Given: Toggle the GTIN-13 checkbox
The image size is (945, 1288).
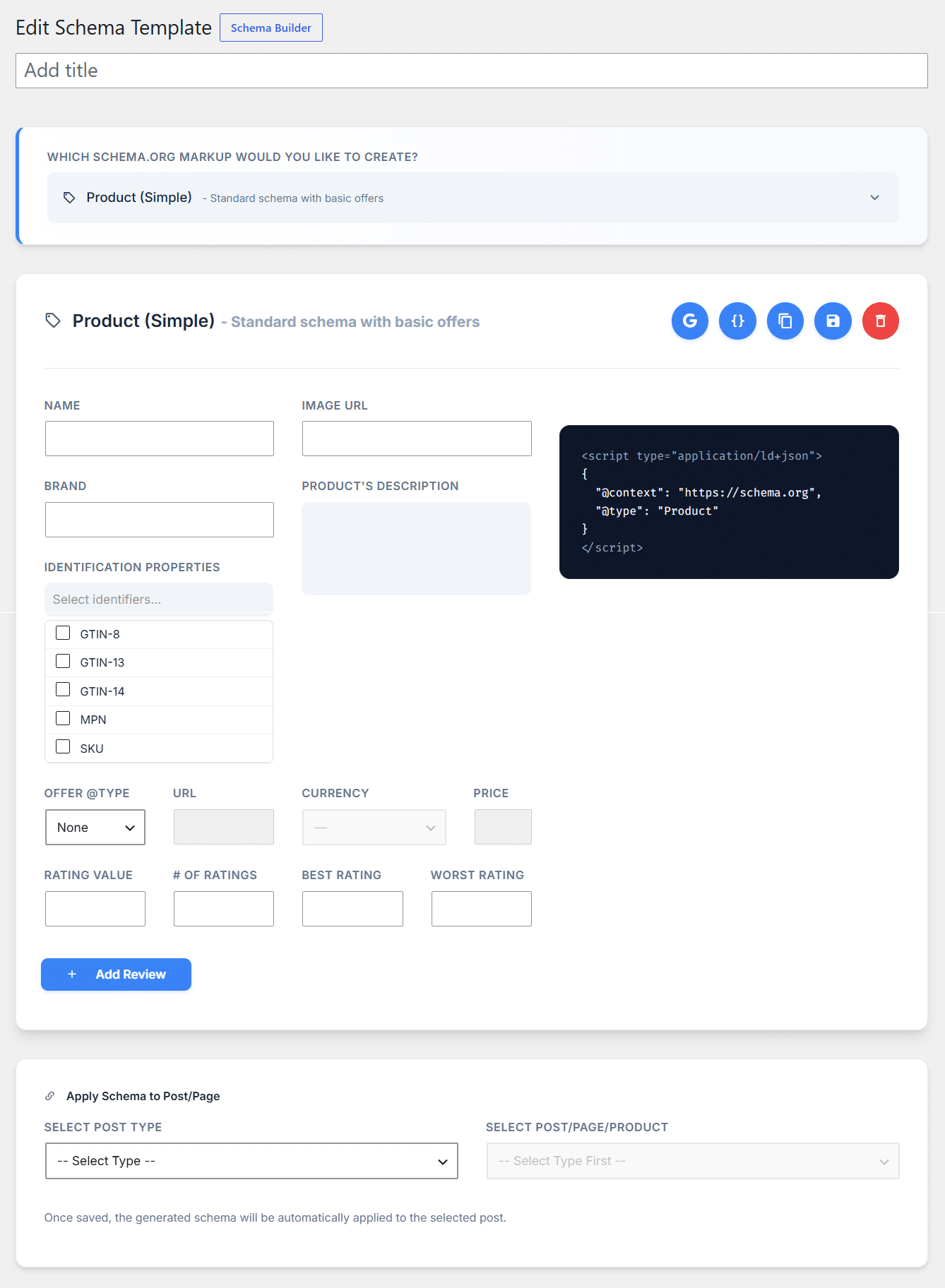Looking at the screenshot, I should point(63,661).
